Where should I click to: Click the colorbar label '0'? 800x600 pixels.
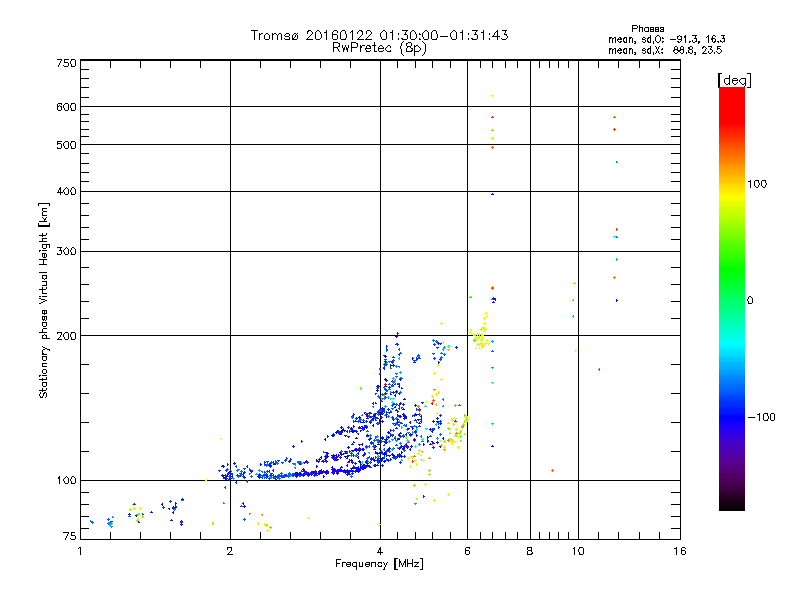[x=750, y=301]
